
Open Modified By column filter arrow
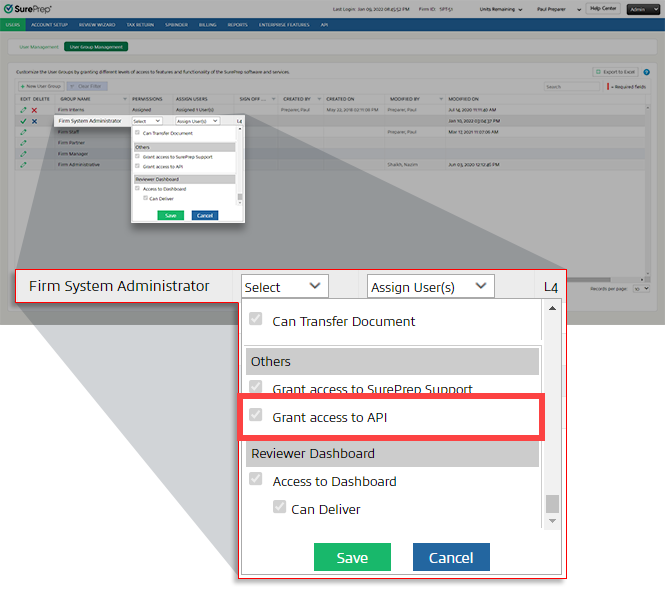(441, 99)
